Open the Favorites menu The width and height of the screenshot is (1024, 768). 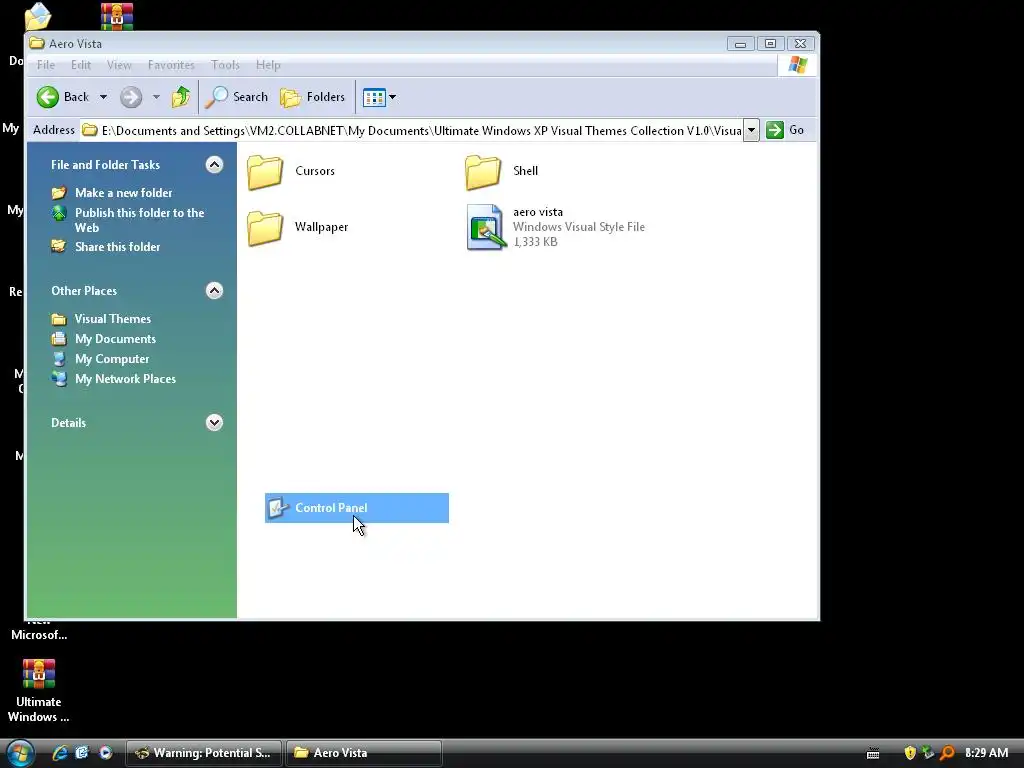tap(171, 65)
